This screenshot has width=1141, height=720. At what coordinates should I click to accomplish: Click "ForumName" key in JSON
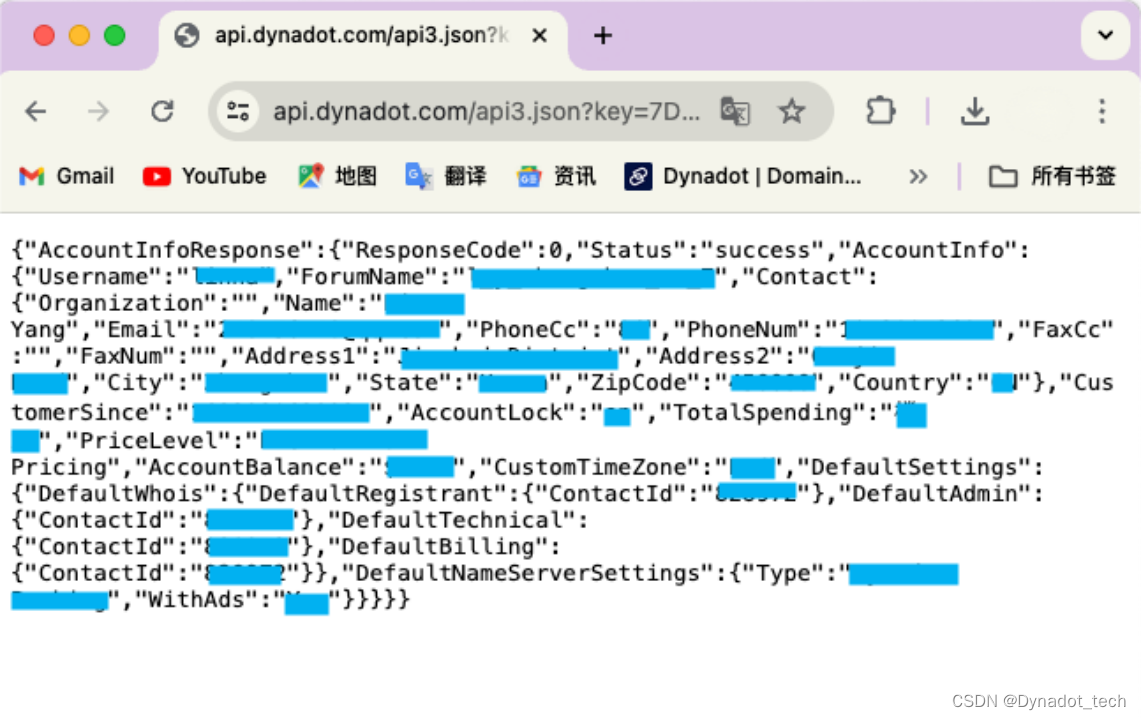pos(362,277)
